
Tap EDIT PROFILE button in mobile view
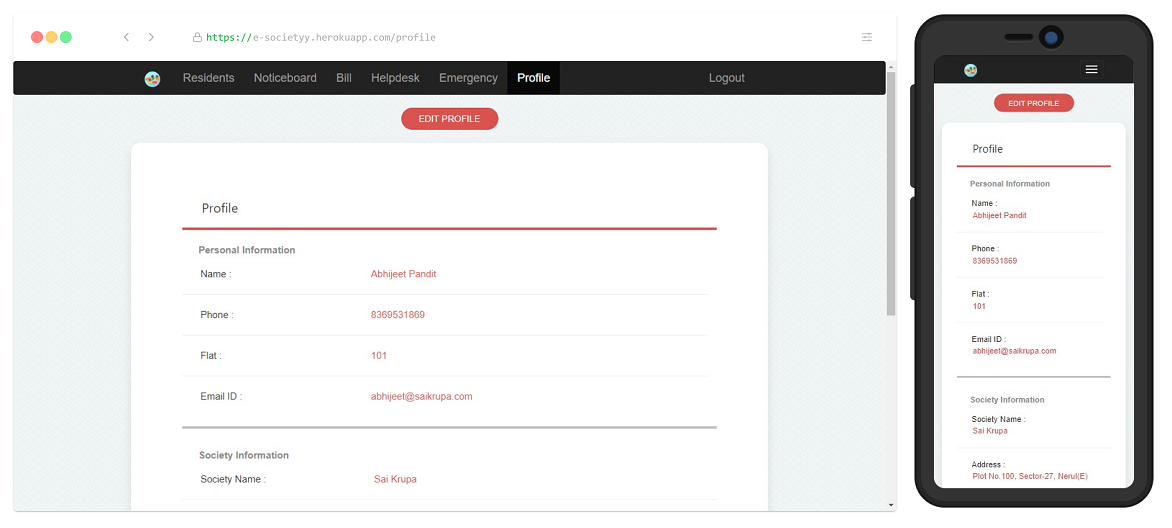(x=1034, y=103)
